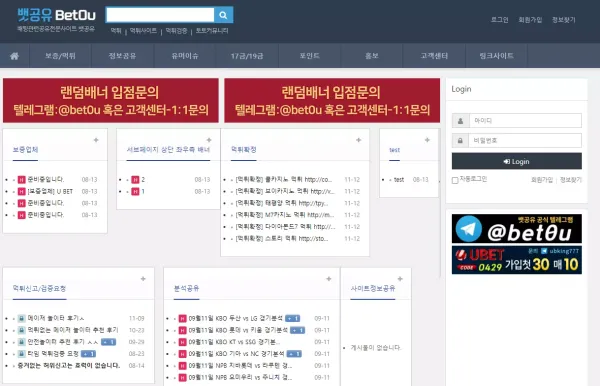Click the plus icon on 보증업체 panel
Screen dimensions: 600x386
tap(96, 140)
